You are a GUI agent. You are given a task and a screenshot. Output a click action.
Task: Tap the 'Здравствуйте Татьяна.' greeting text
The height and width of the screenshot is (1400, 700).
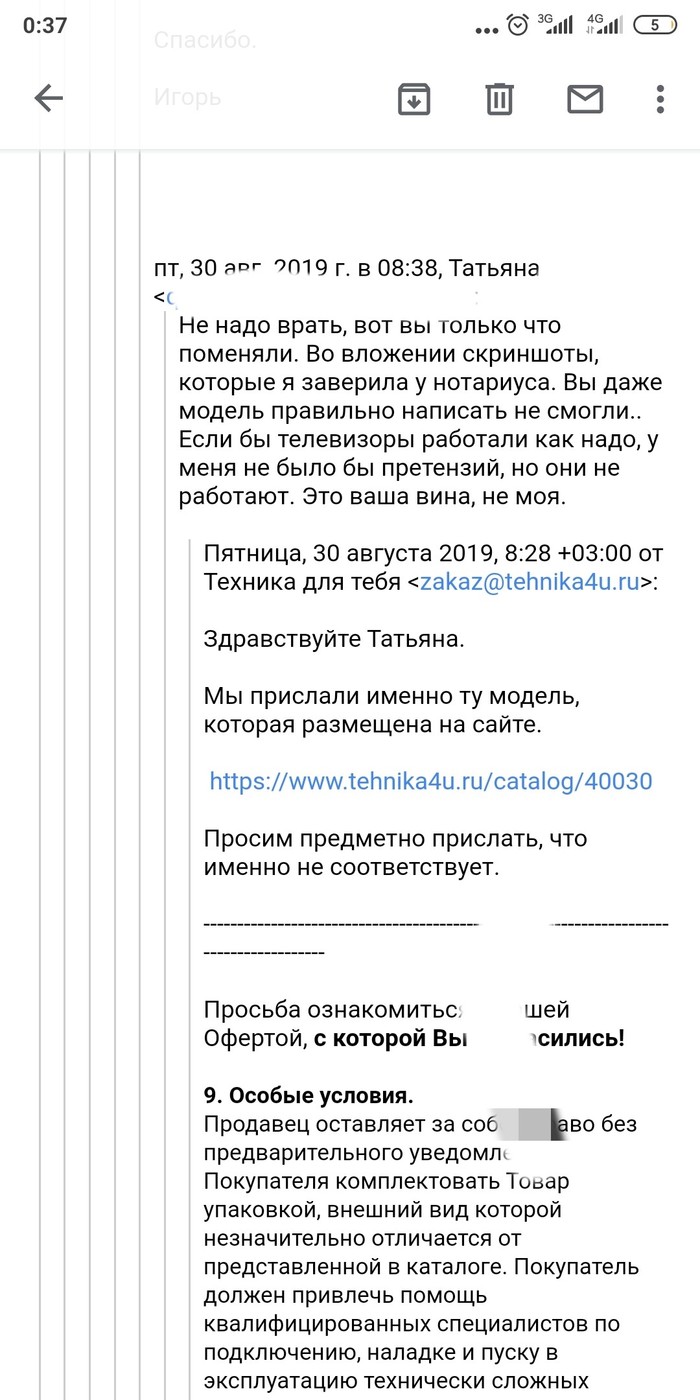click(333, 639)
